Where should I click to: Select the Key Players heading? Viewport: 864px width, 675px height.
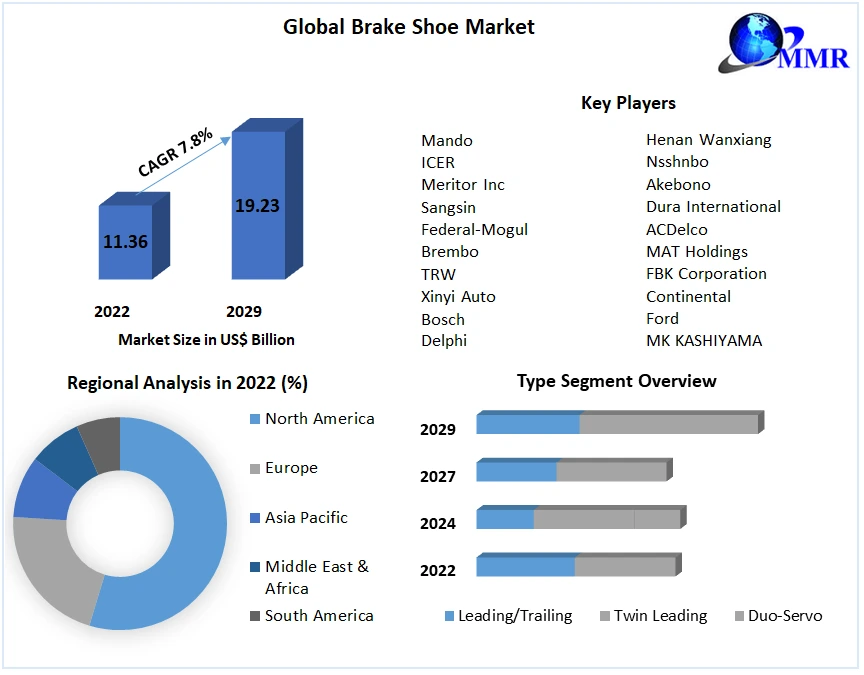(628, 103)
